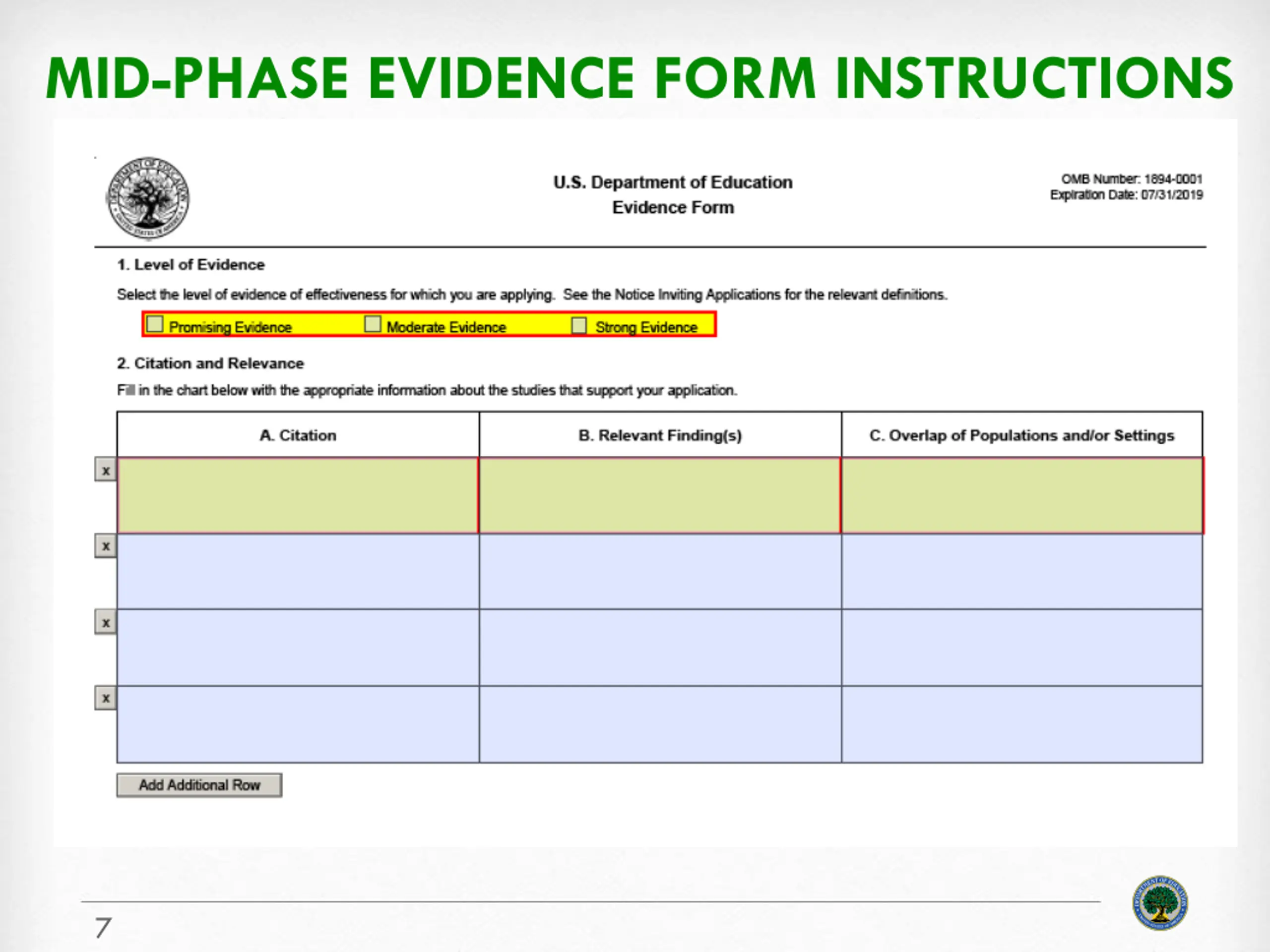Click the 'C. Overlap of Populations and/or Settings' header

click(x=1022, y=435)
